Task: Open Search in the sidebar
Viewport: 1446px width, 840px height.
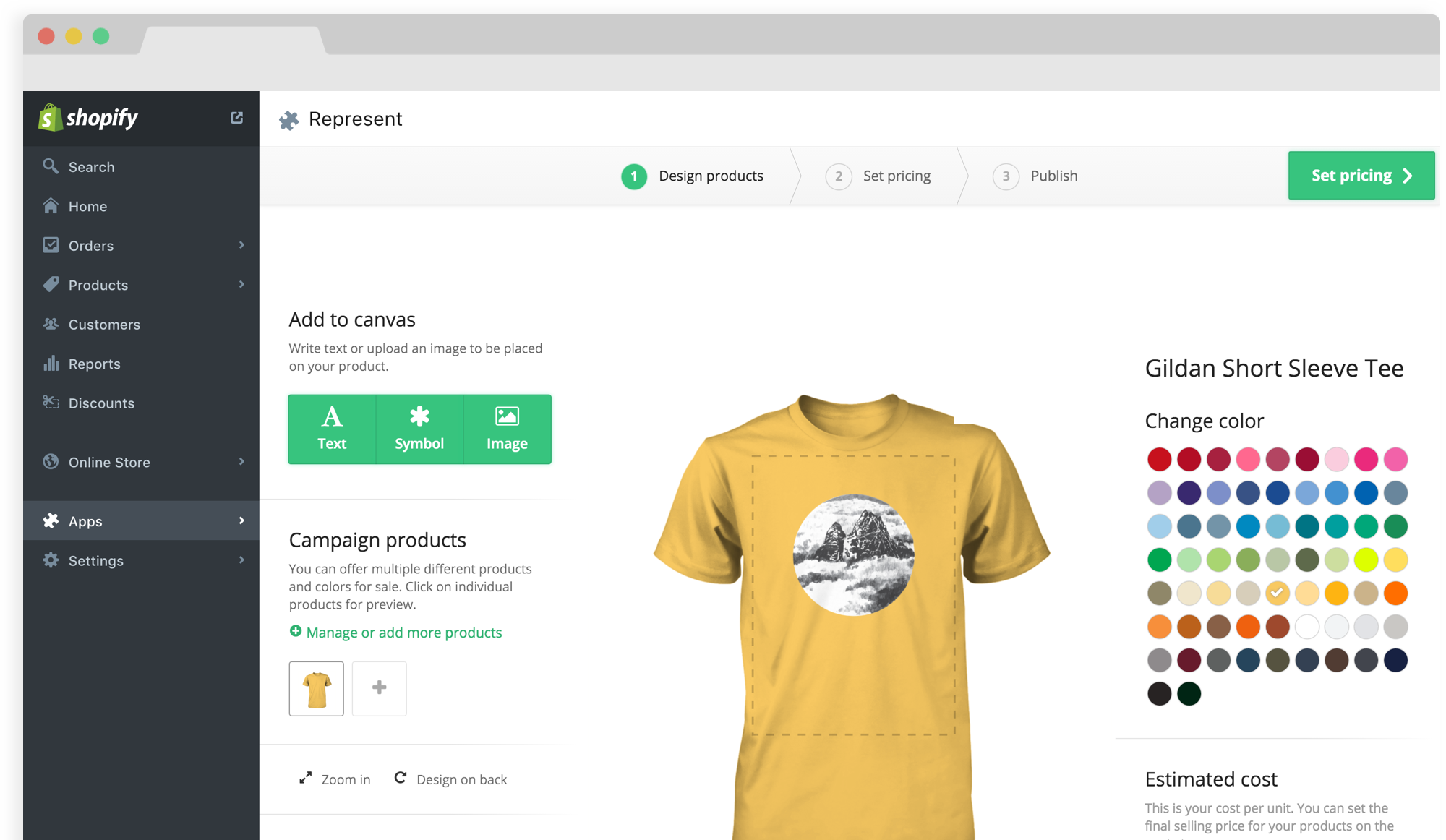Action: click(91, 167)
